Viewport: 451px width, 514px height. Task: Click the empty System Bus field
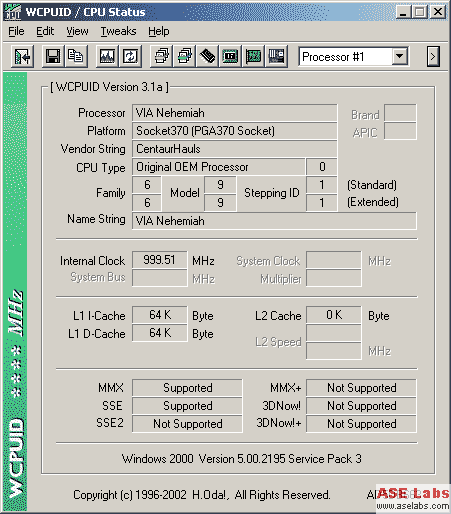159,278
